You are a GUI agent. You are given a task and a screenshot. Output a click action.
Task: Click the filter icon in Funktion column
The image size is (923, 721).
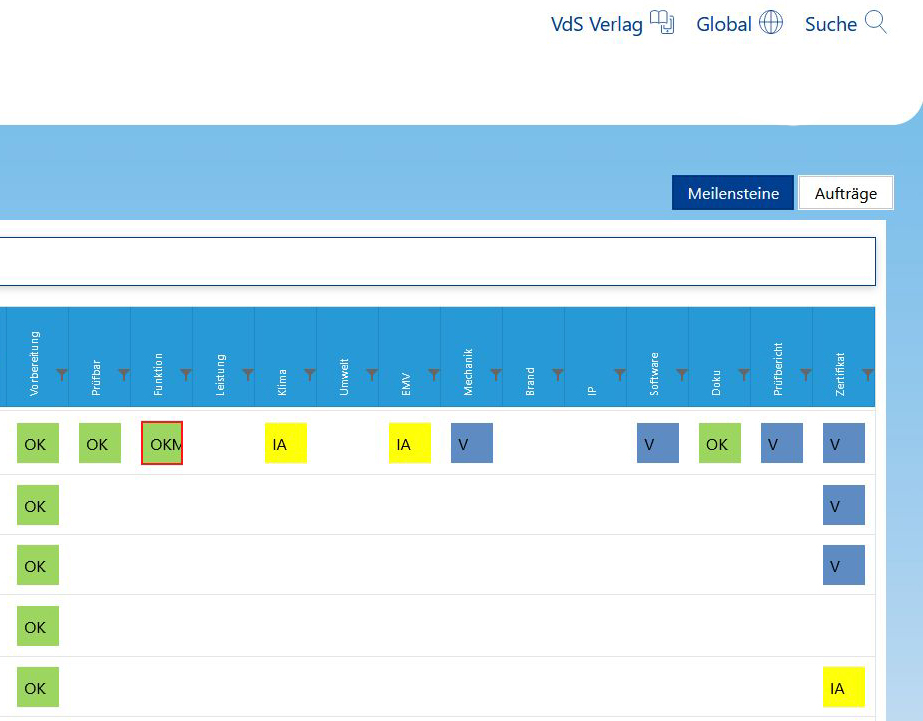pyautogui.click(x=186, y=375)
